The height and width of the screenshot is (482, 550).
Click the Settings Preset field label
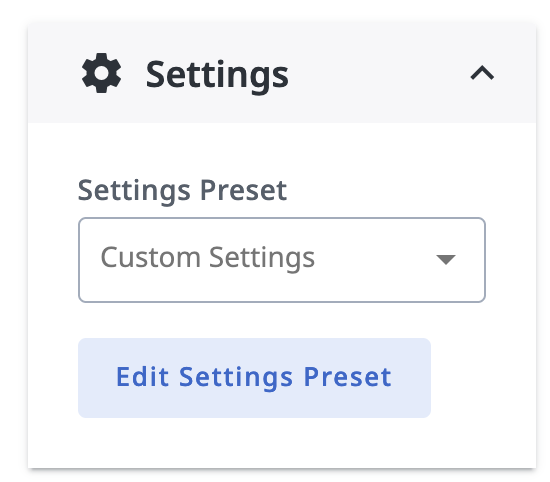tap(182, 191)
